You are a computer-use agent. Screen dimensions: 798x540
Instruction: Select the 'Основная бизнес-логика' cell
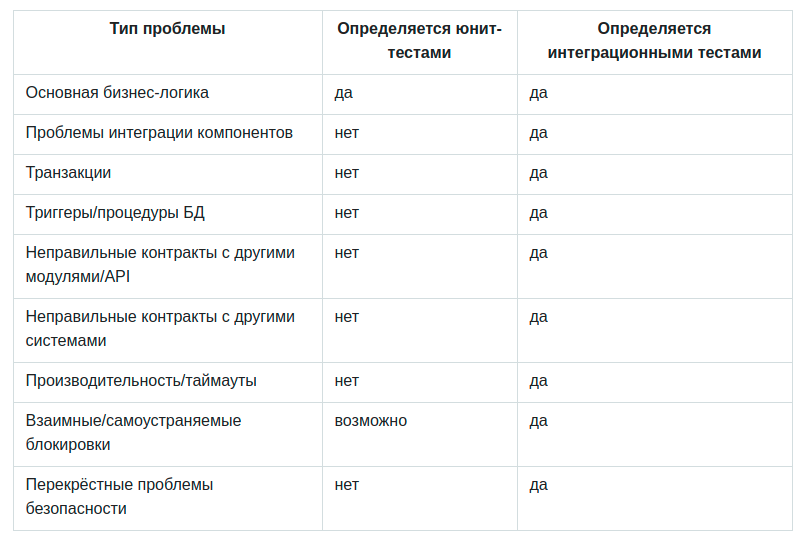[117, 93]
